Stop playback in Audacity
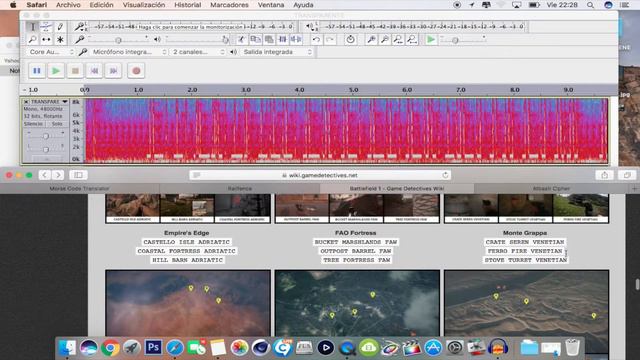The height and width of the screenshot is (360, 640). [75, 71]
